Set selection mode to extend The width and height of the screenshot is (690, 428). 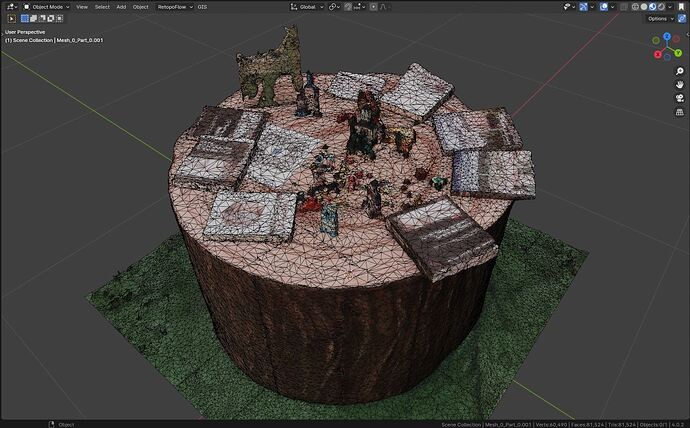33,18
